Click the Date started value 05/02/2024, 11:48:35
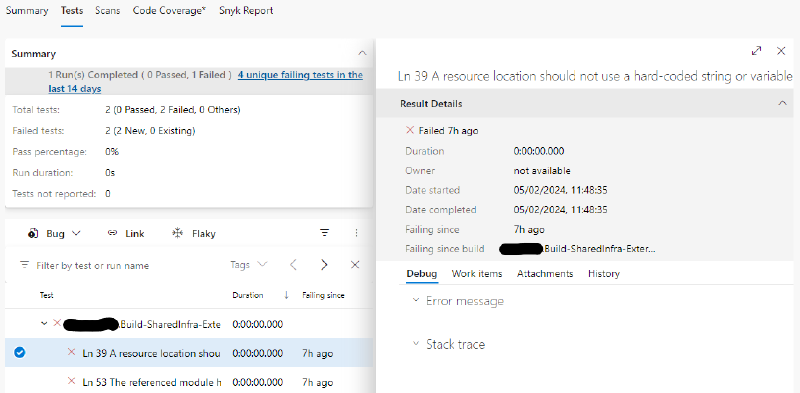 point(560,190)
